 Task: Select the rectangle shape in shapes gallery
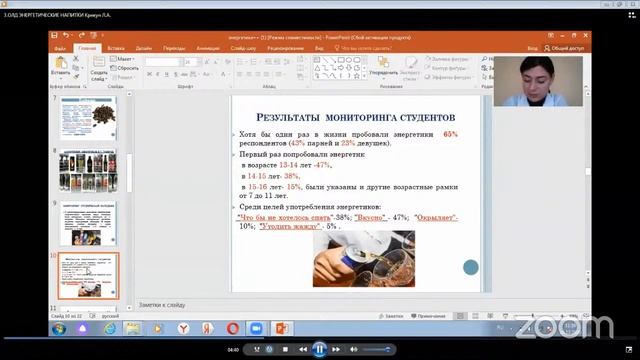[x=341, y=60]
